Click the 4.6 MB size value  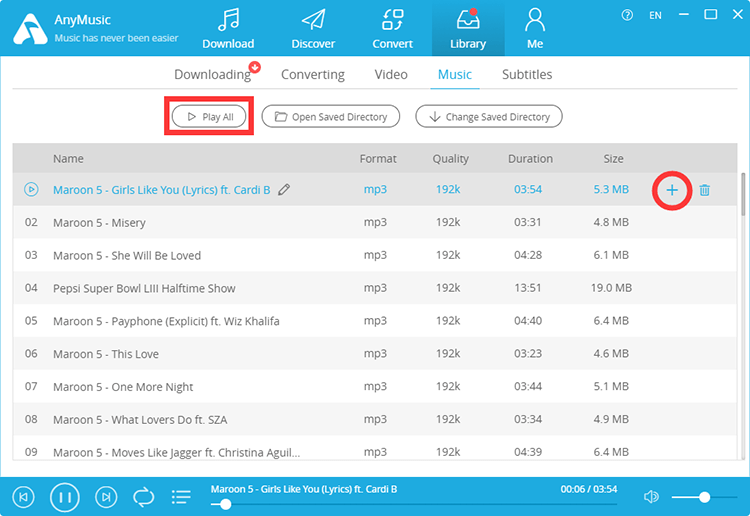click(611, 353)
